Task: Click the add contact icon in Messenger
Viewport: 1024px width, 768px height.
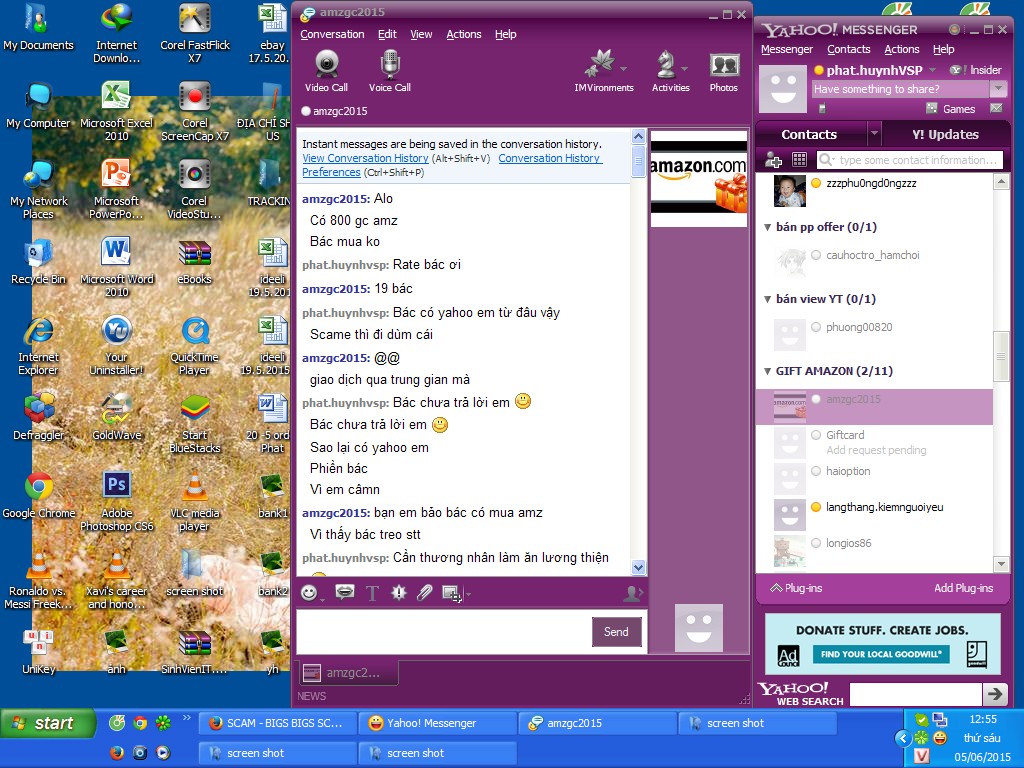Action: point(773,159)
